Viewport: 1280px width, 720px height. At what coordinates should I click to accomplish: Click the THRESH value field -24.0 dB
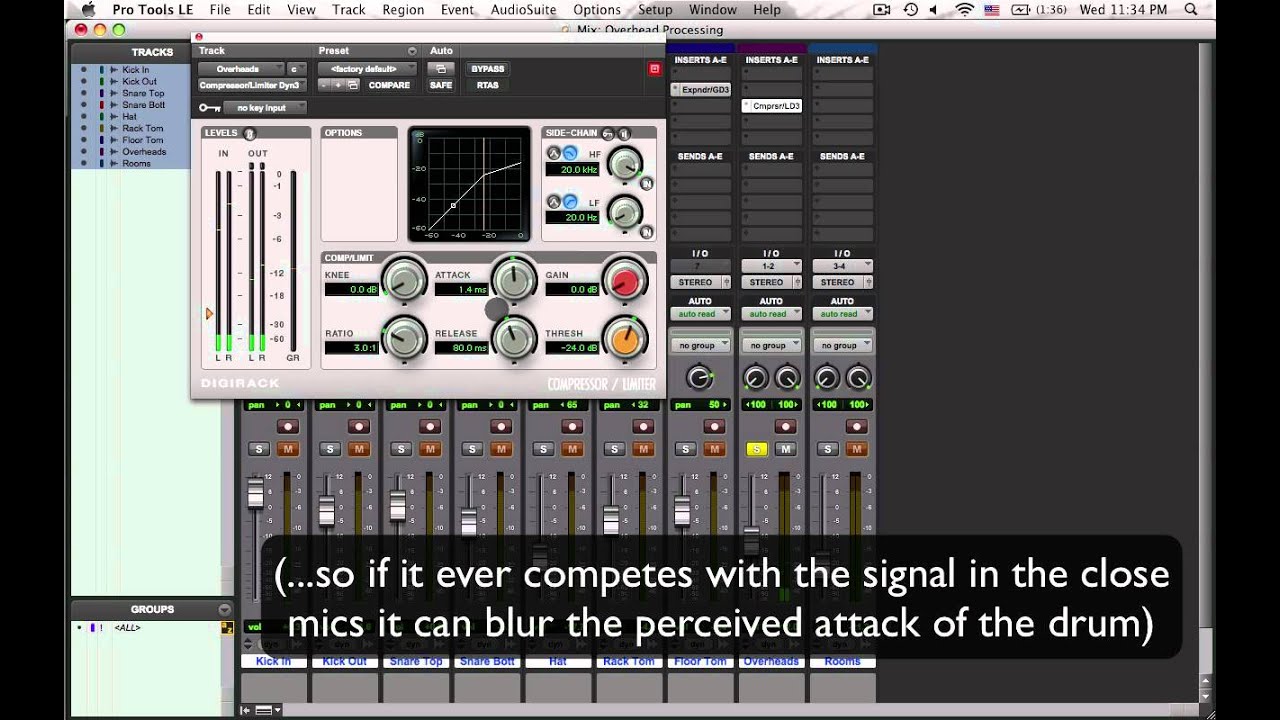pyautogui.click(x=571, y=348)
